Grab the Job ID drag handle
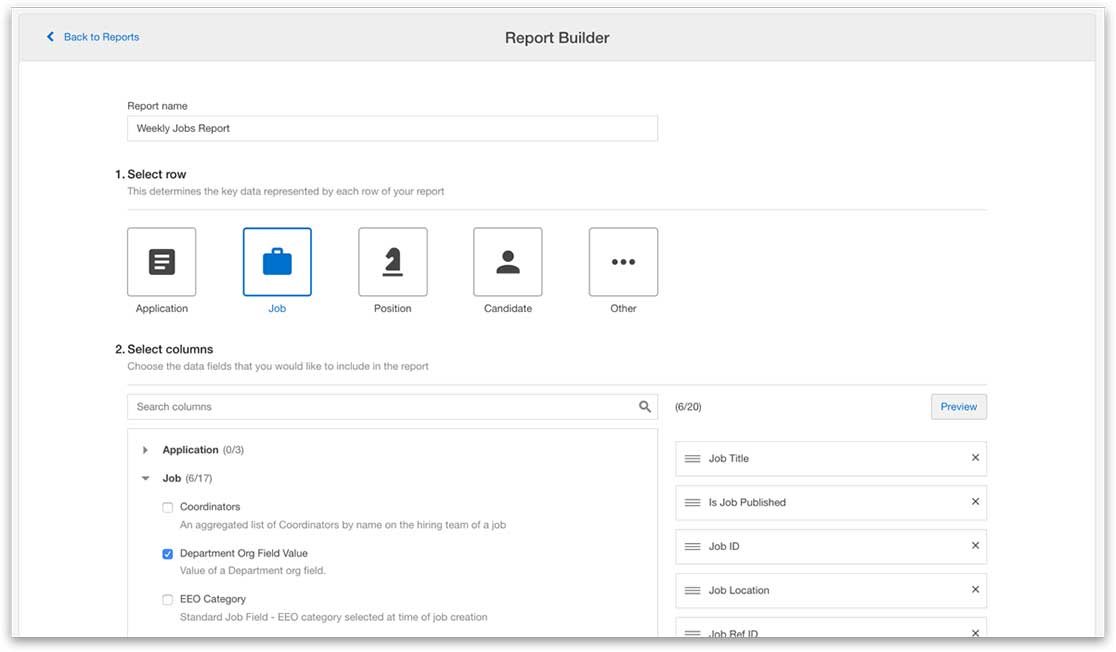 (692, 547)
